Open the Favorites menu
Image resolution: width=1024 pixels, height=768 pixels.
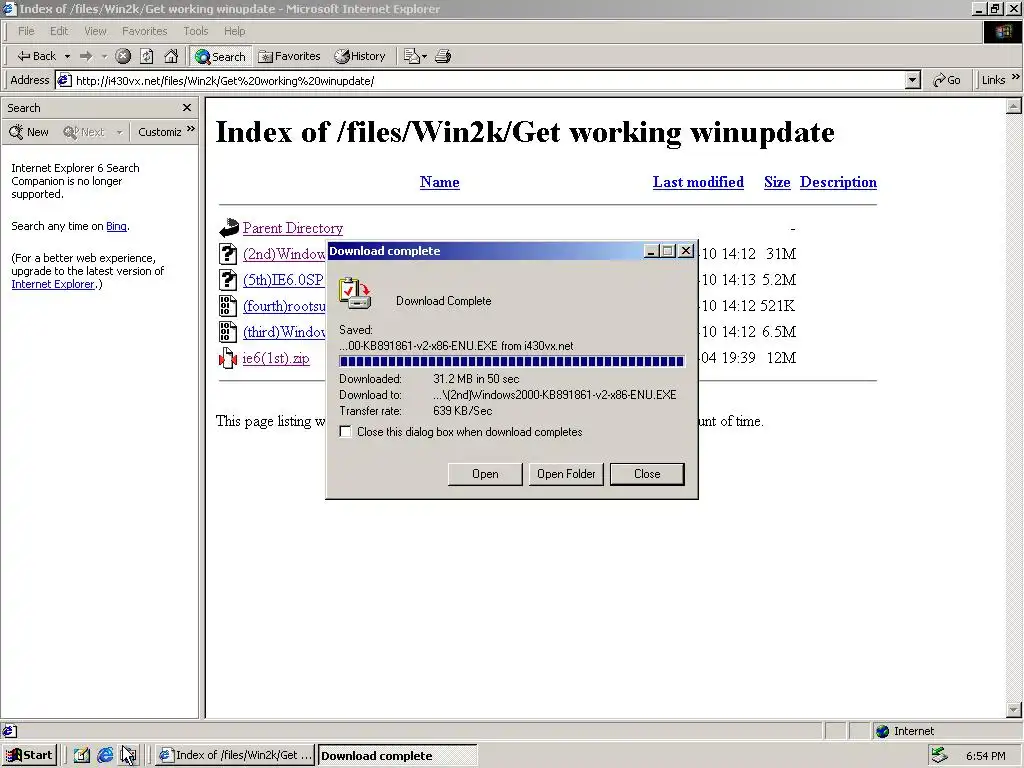(144, 31)
